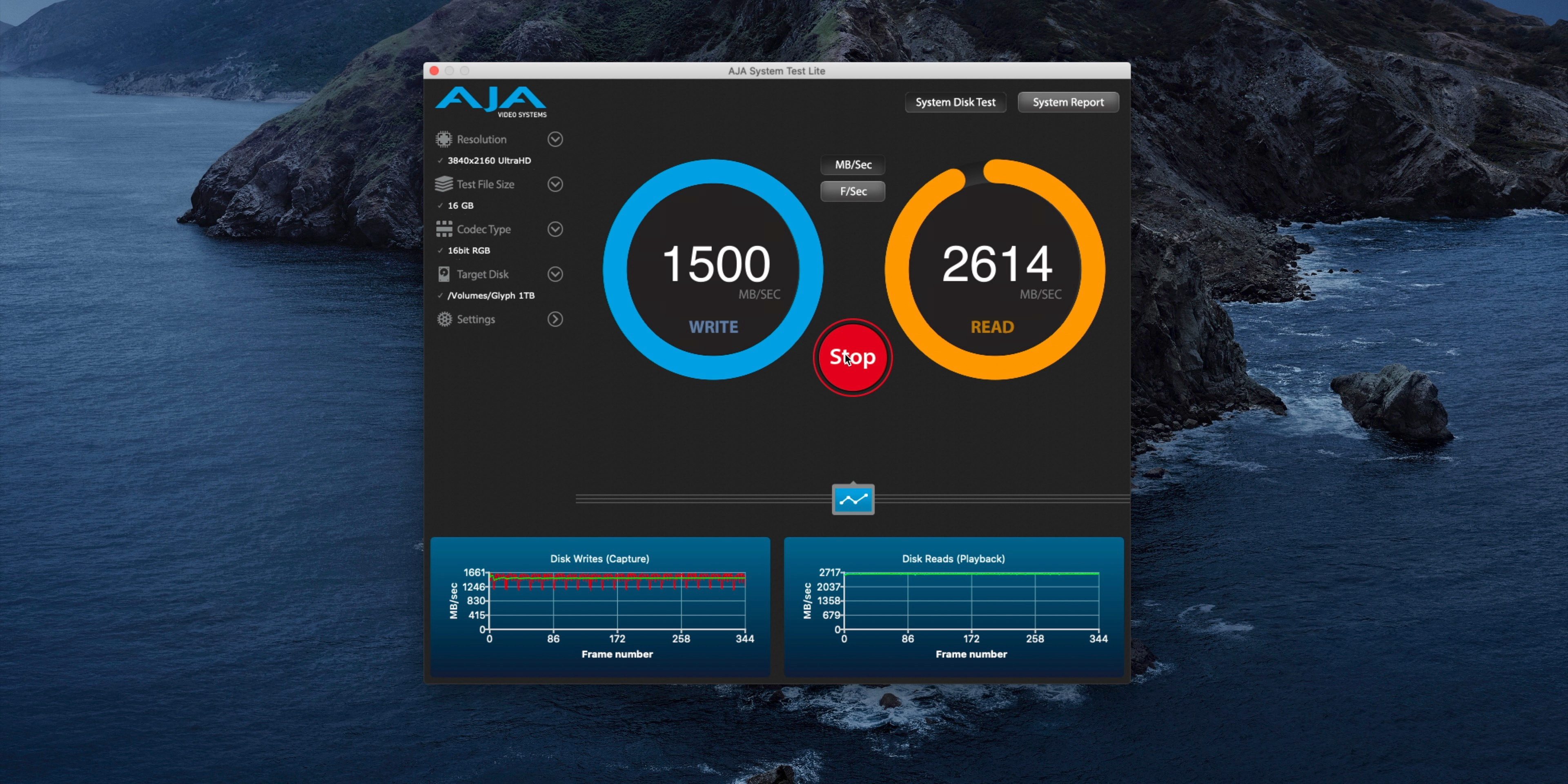Image resolution: width=1568 pixels, height=784 pixels.
Task: Open the System Disk Test tab
Action: [955, 102]
